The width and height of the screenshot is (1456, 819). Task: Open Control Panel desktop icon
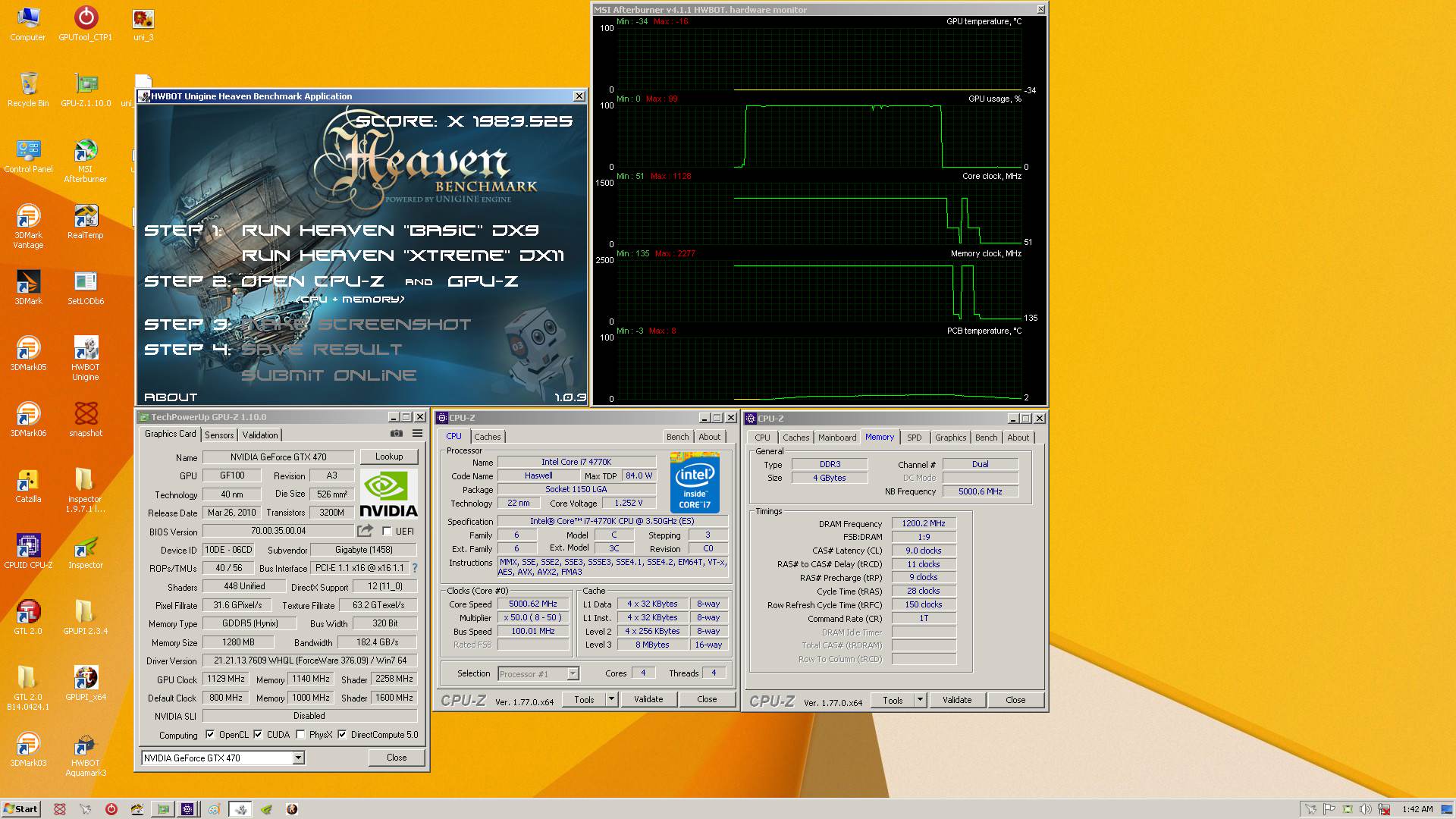[28, 156]
